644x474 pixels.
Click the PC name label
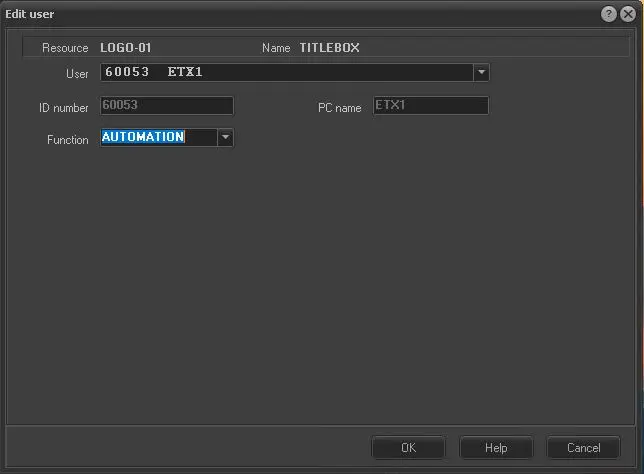339,107
